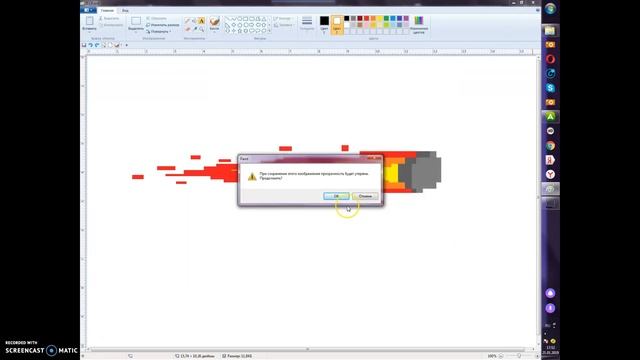Expand the shapes gallery list
The image size is (640, 360).
[x=269, y=31]
